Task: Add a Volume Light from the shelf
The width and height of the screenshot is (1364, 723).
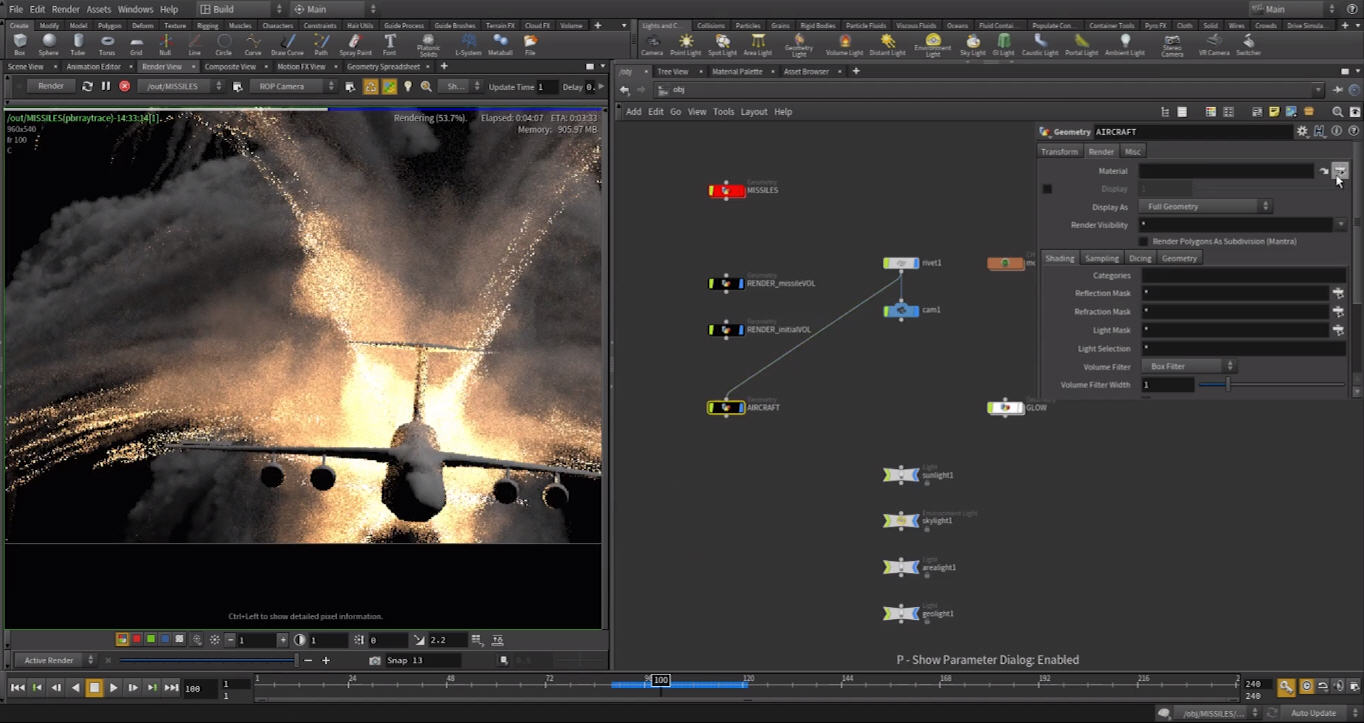Action: click(x=844, y=44)
